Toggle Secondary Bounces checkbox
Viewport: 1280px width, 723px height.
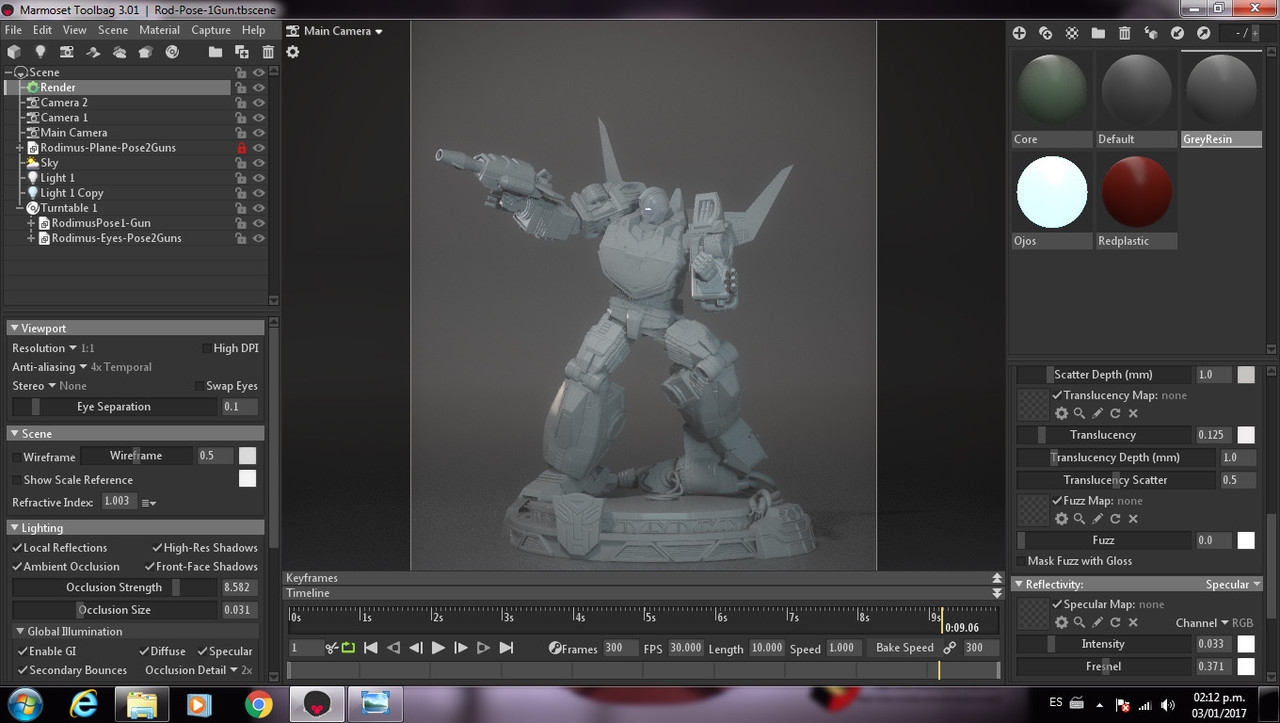(22, 671)
